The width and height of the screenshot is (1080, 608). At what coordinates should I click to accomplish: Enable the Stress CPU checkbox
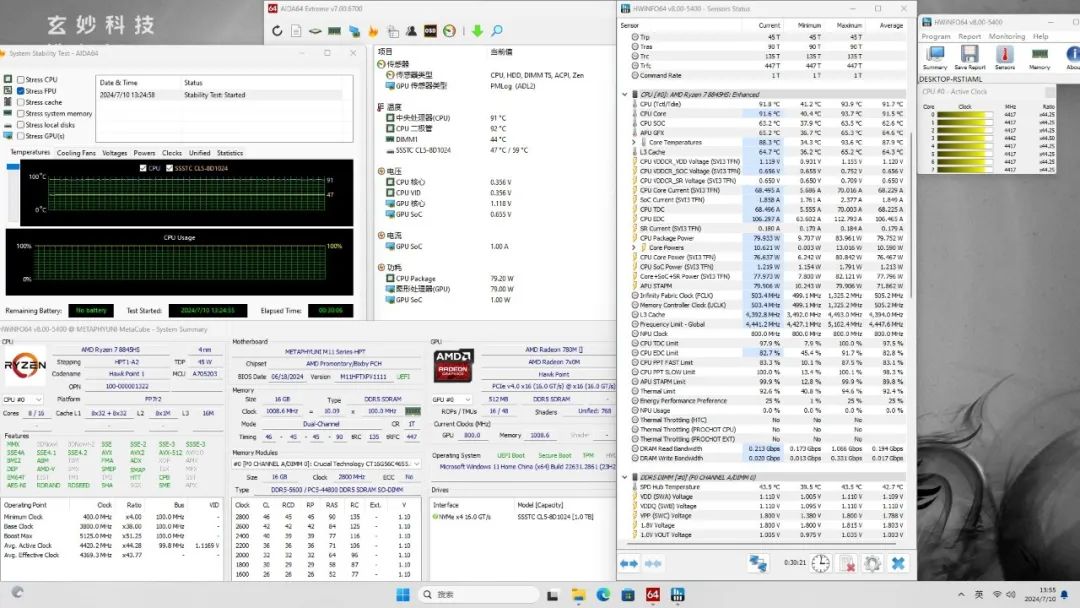click(x=21, y=80)
